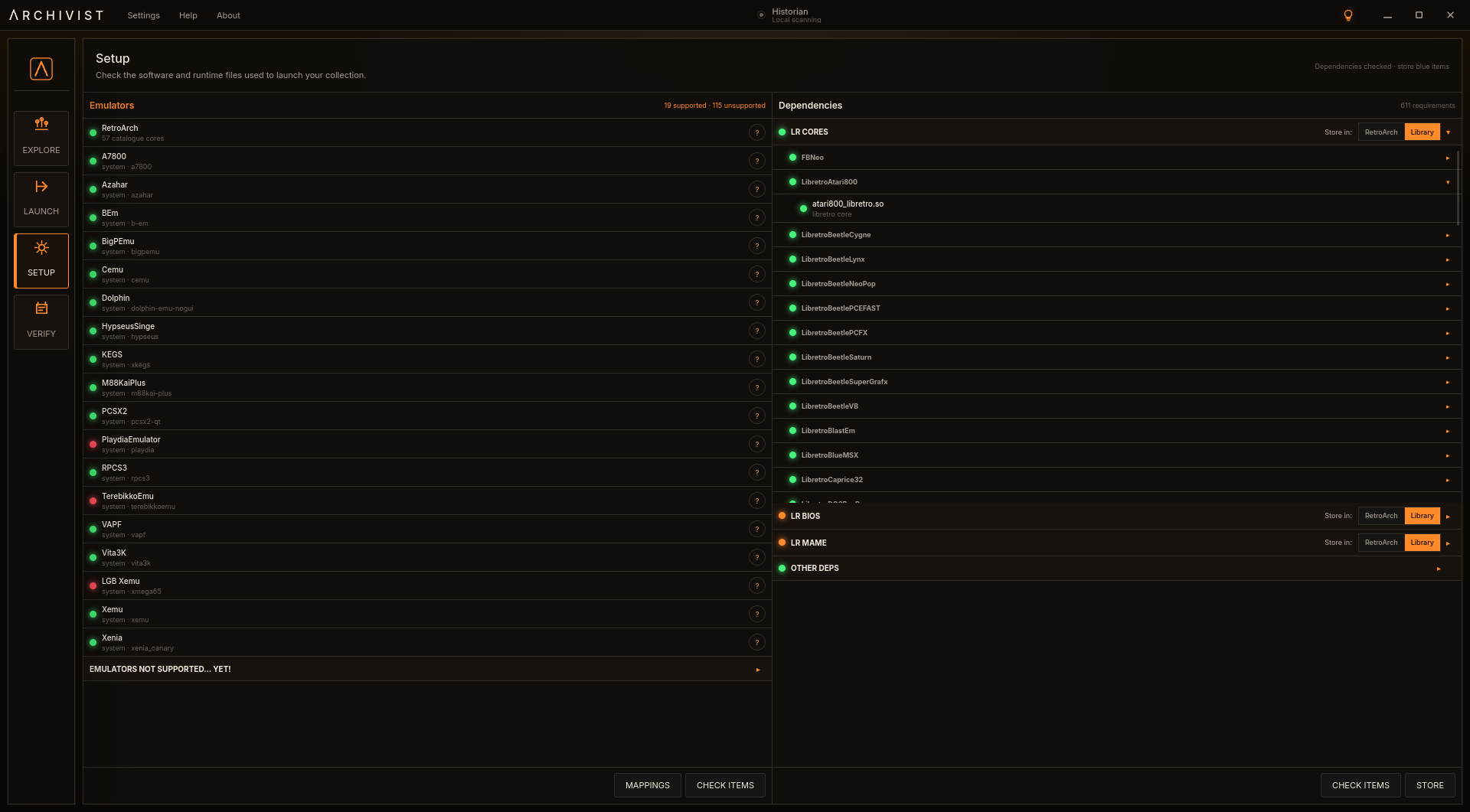Open help for Azahar emulator

point(757,189)
